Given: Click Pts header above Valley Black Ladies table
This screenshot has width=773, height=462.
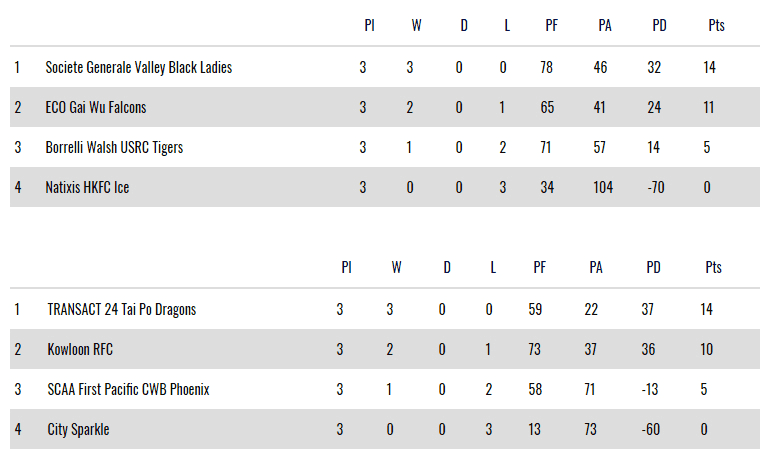Looking at the screenshot, I should coord(716,26).
